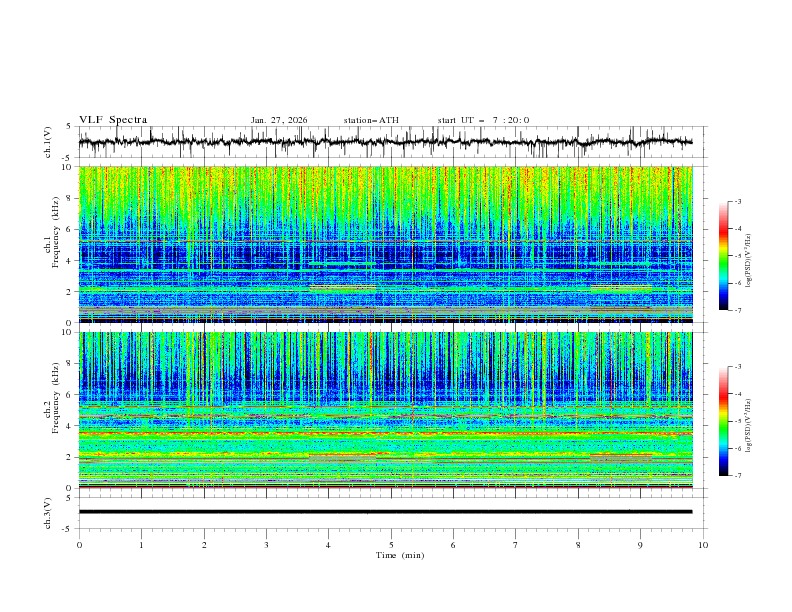
Task: Select the date text "Jan. 27, 2026"
Action: click(x=279, y=120)
